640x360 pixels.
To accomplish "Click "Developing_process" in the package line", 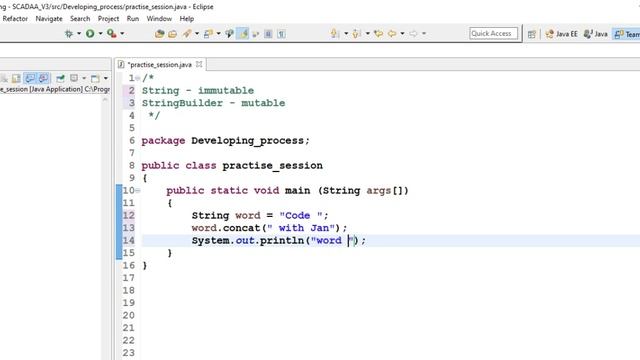I will [x=248, y=141].
